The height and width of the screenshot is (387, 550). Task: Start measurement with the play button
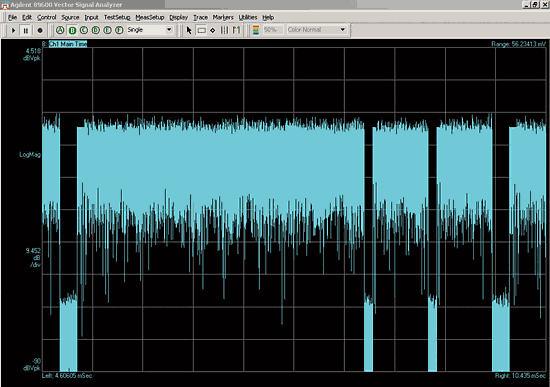pyautogui.click(x=13, y=31)
